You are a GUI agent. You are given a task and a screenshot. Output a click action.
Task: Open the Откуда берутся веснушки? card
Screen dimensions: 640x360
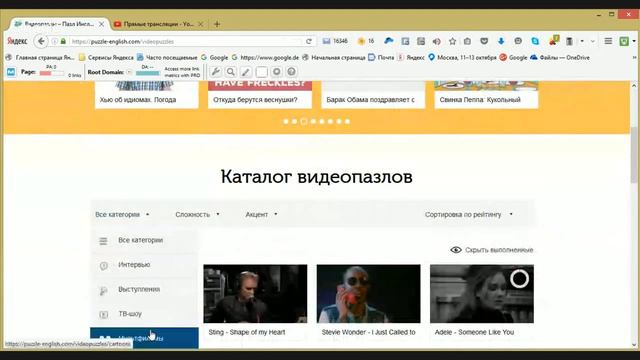coord(260,95)
